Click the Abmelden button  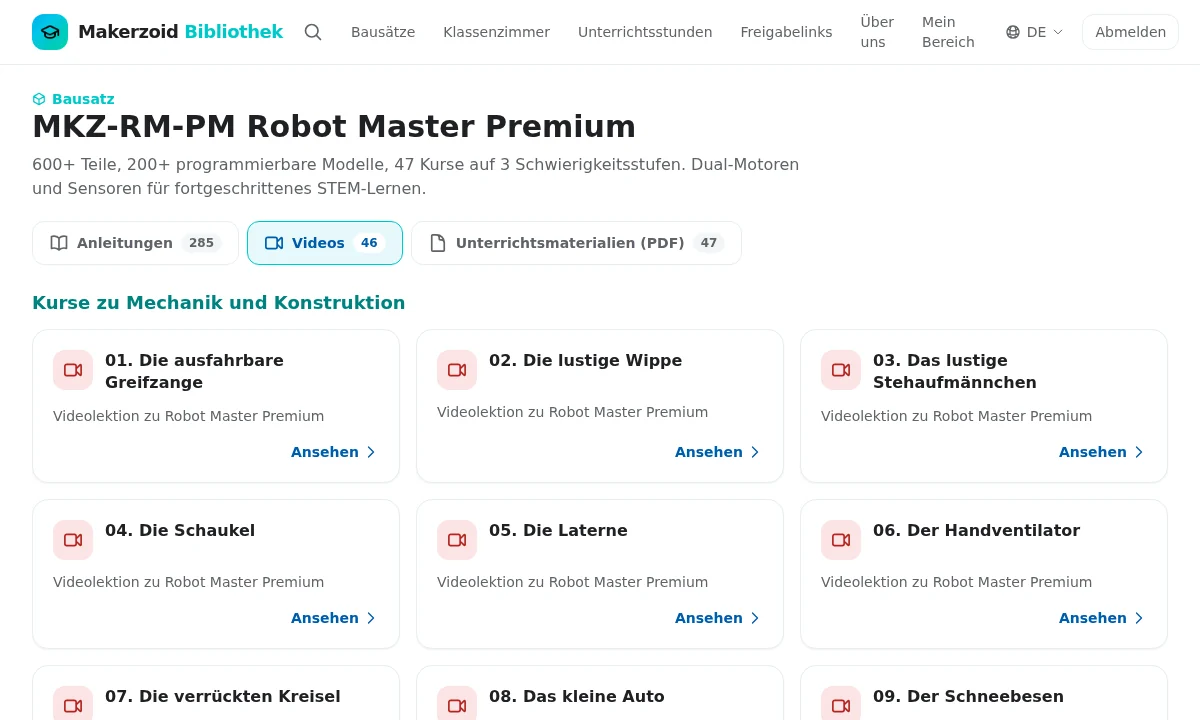tap(1130, 32)
